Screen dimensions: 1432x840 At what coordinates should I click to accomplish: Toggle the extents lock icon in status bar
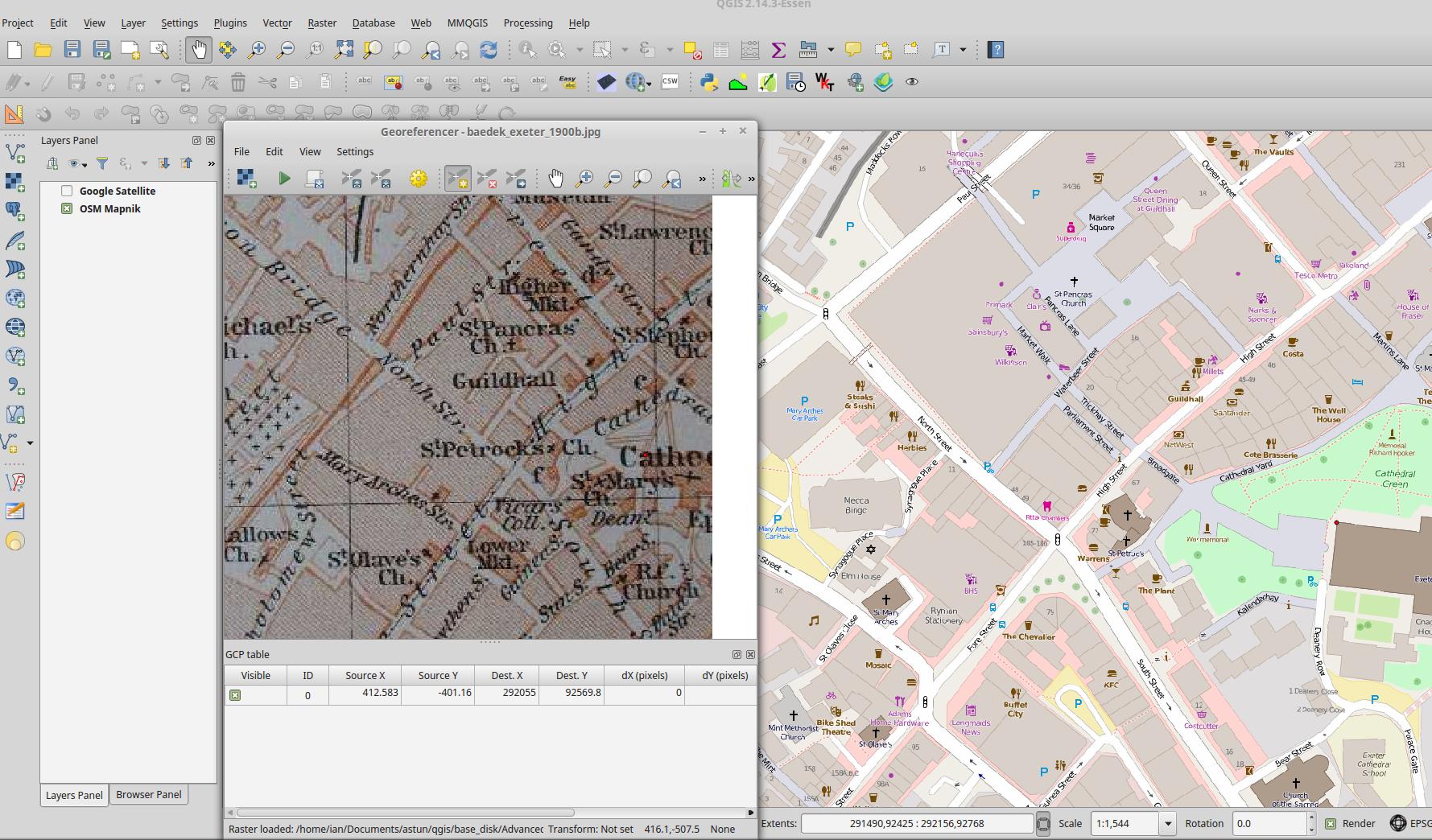point(1043,823)
